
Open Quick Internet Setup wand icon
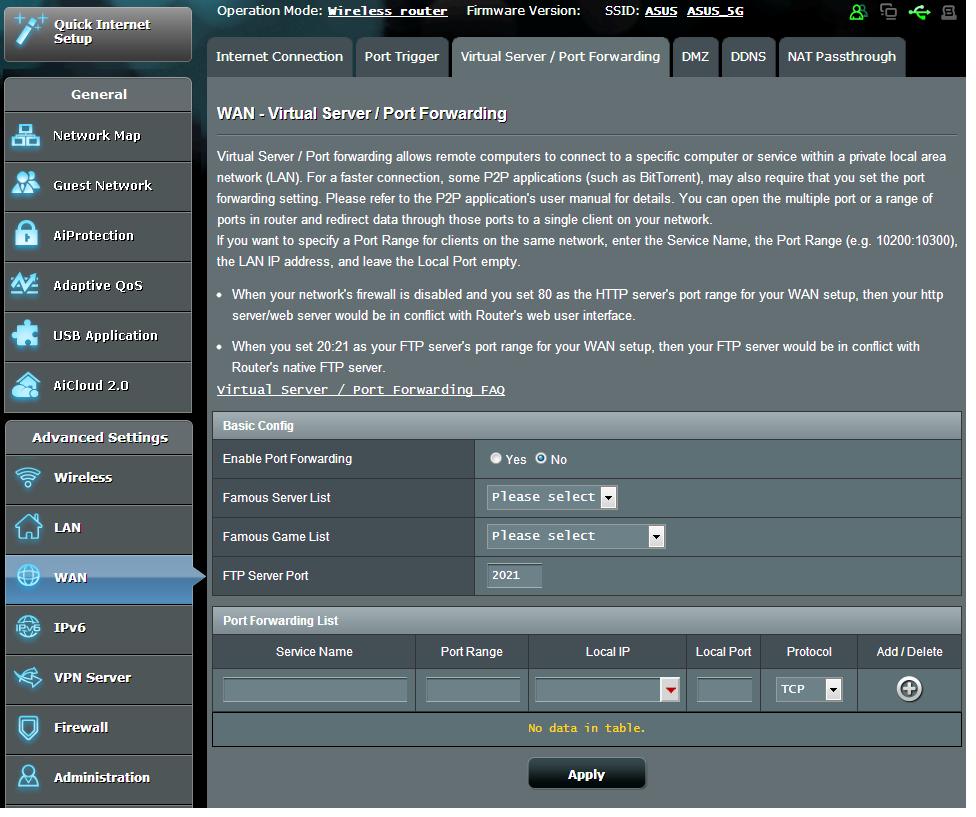(x=30, y=29)
